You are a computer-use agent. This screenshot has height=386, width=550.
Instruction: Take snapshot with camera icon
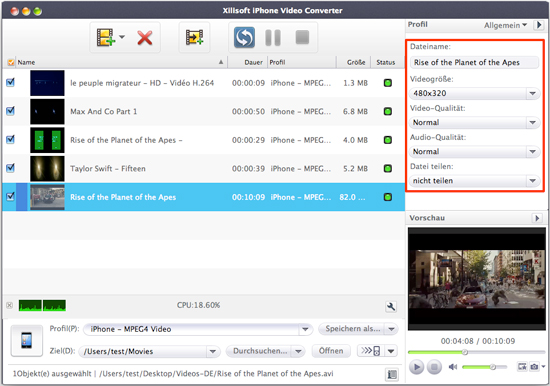pos(534,367)
